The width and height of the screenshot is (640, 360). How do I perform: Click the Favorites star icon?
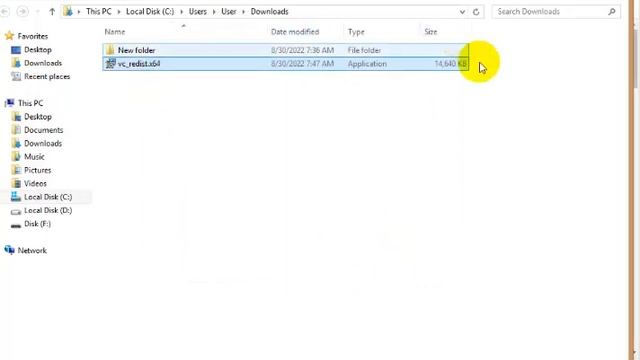(9, 36)
